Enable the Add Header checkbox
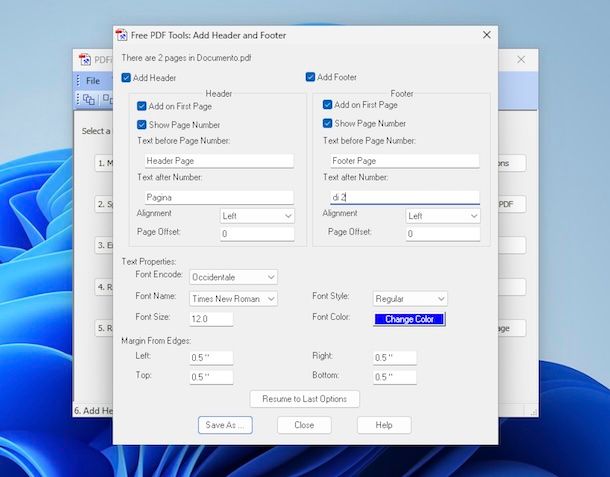This screenshot has width=610, height=477. (126, 78)
